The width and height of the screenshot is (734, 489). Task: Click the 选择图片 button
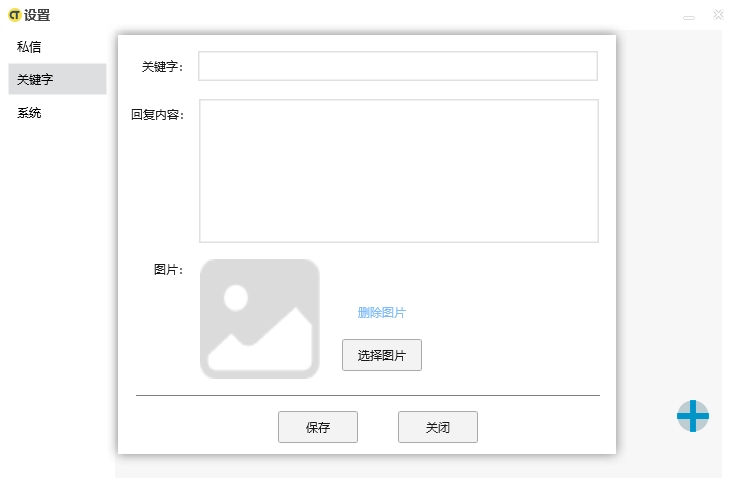382,355
